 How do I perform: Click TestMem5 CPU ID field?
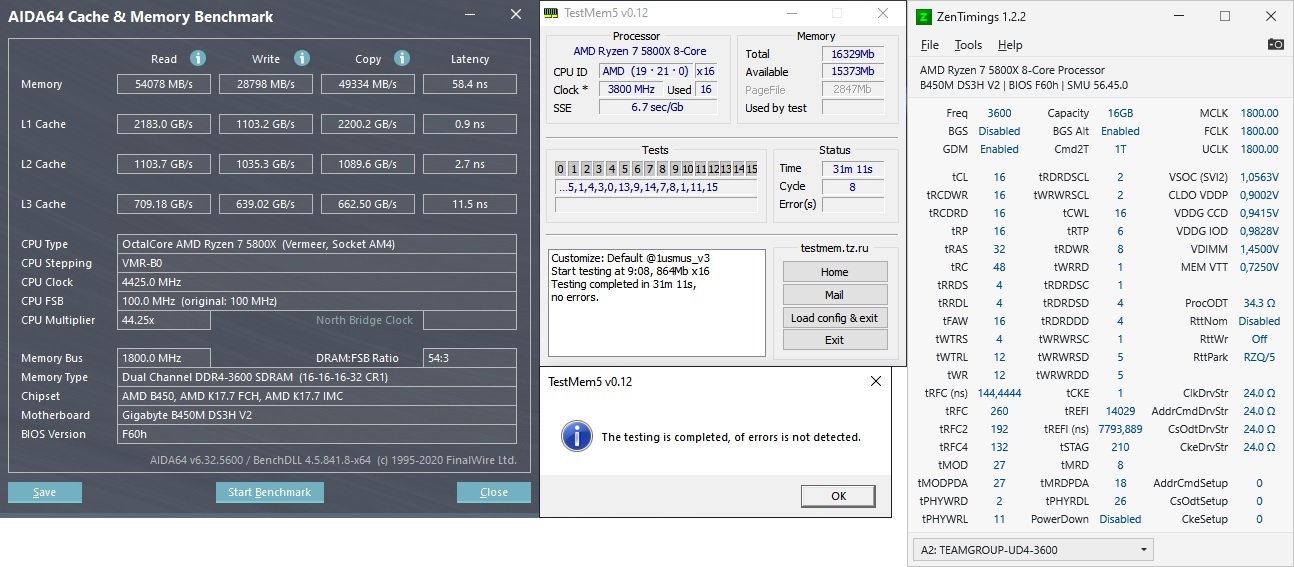pos(645,71)
